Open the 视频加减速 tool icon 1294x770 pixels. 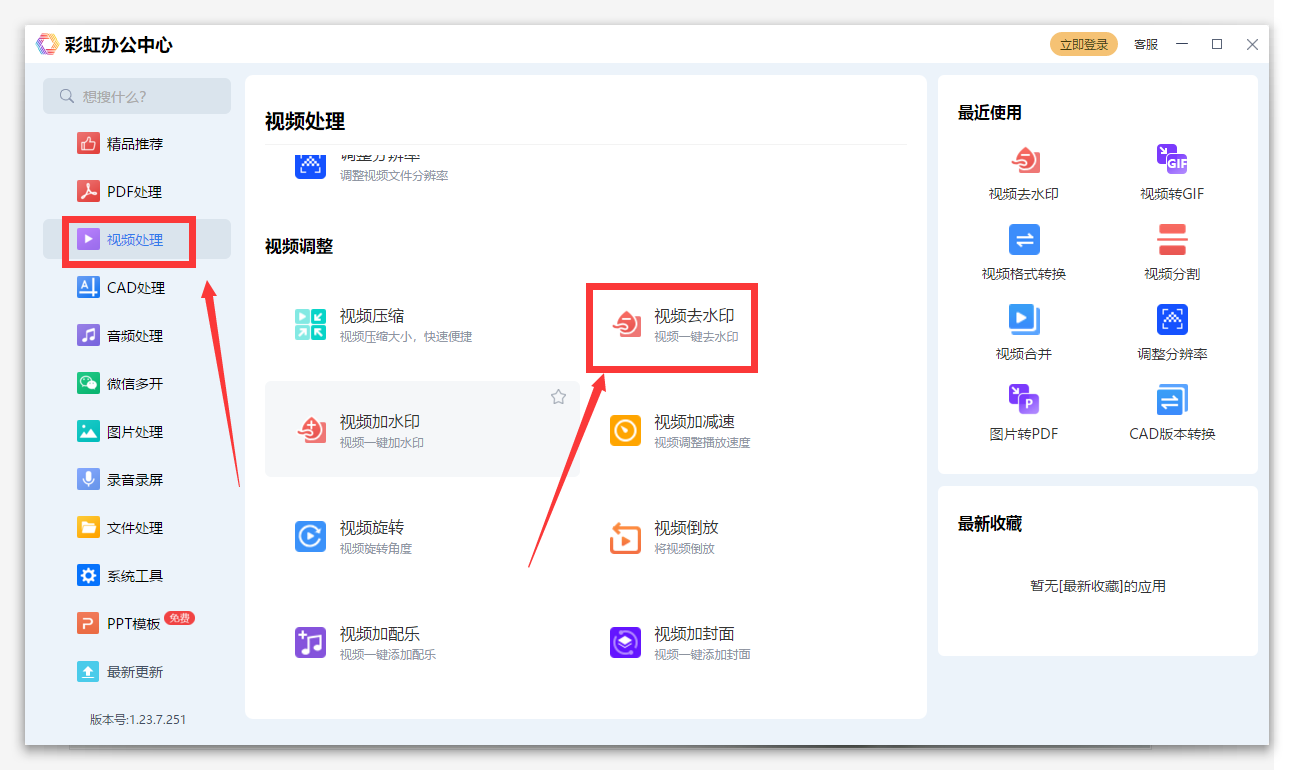click(625, 431)
